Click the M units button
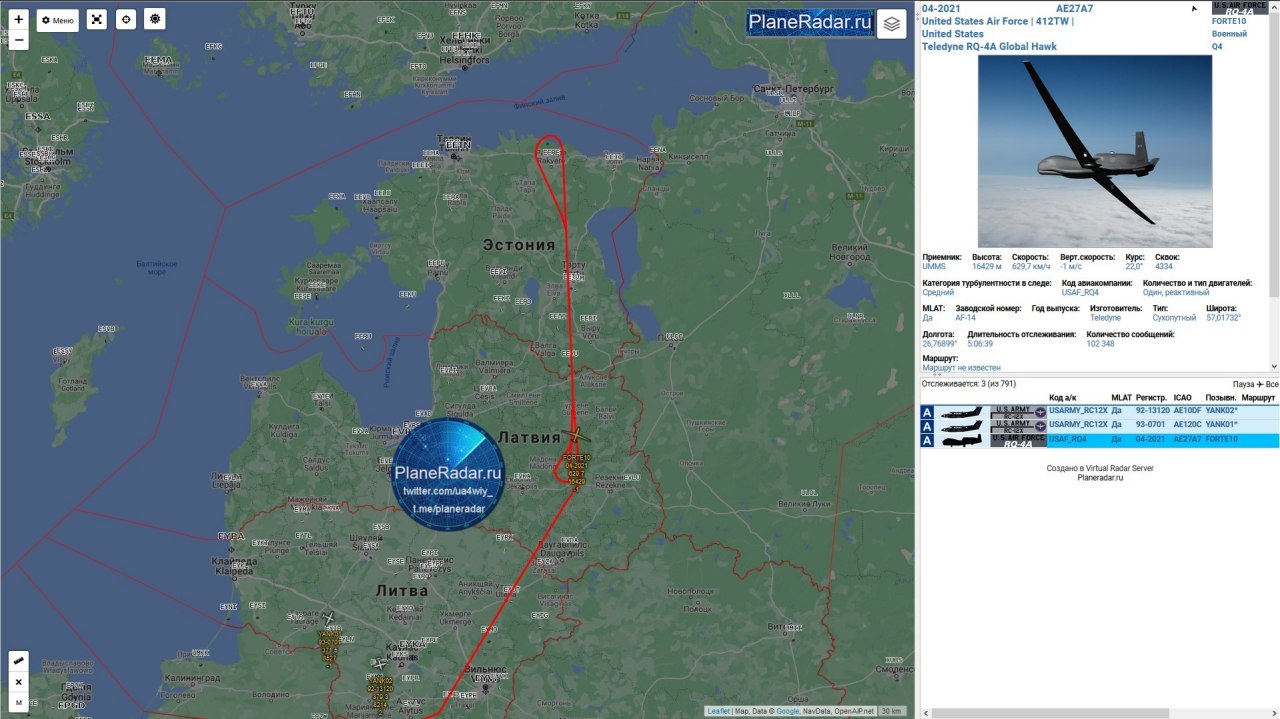This screenshot has width=1280, height=719. click(x=18, y=702)
